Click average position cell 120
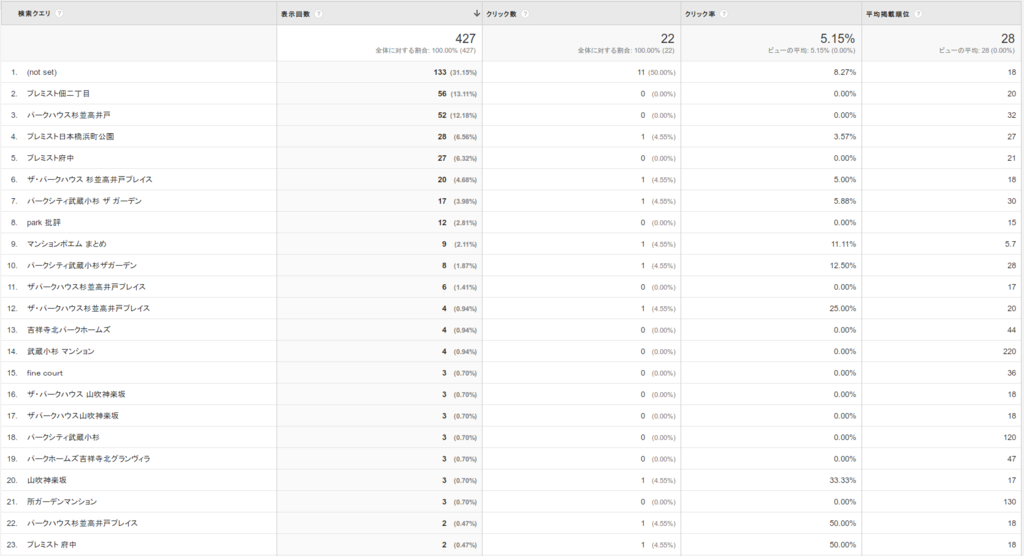Screen dimensions: 1024x556 [x=1010, y=437]
